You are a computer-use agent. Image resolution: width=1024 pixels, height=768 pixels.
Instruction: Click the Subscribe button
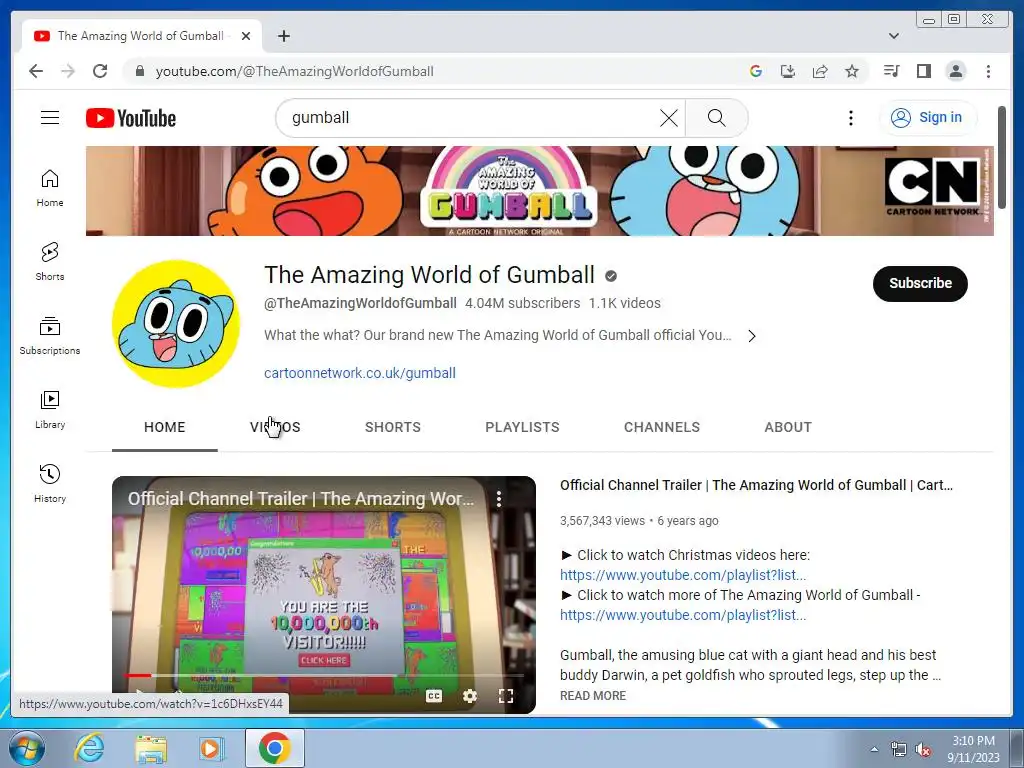click(x=920, y=283)
